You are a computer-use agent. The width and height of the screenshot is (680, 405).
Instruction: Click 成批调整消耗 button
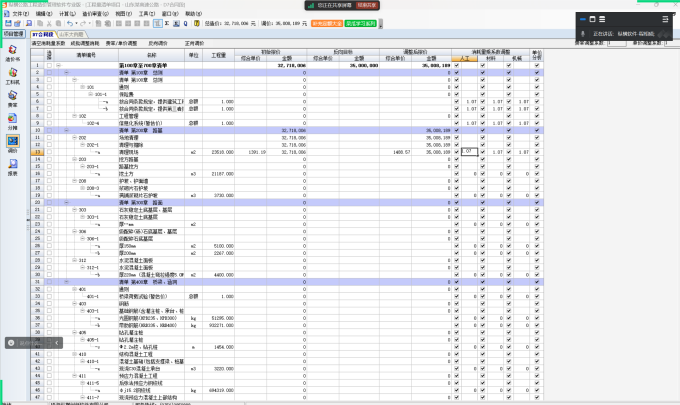coord(85,43)
